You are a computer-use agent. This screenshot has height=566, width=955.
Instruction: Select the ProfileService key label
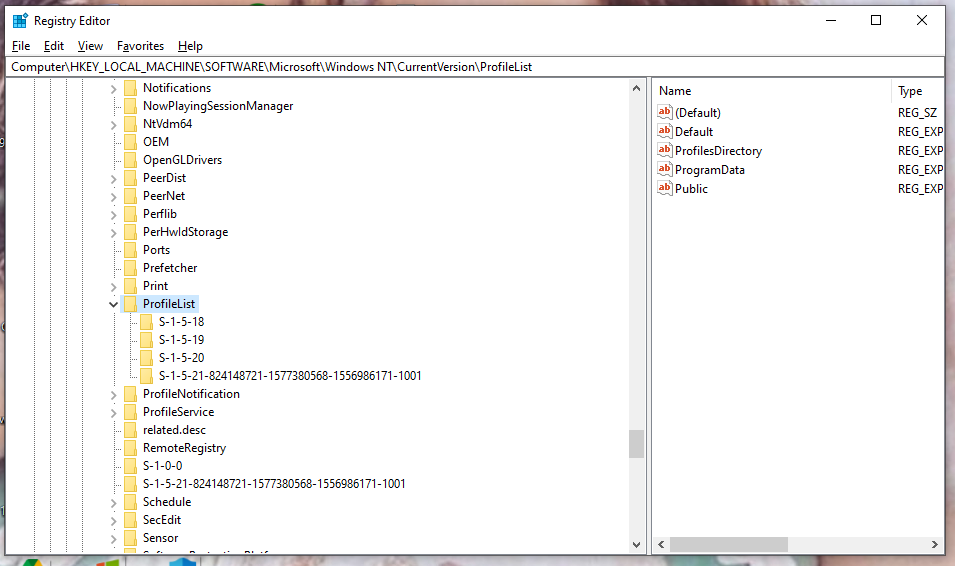(x=178, y=412)
